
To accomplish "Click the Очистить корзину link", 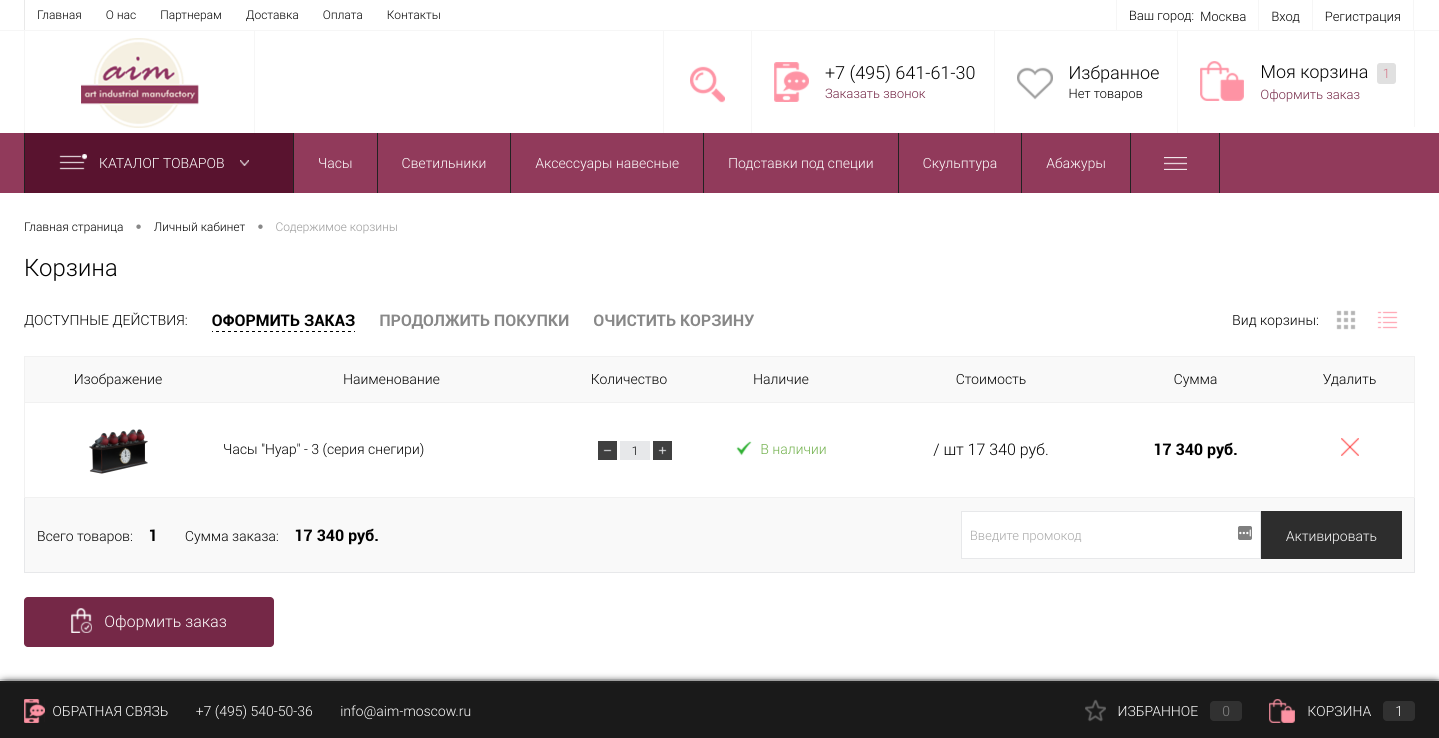I will click(673, 321).
